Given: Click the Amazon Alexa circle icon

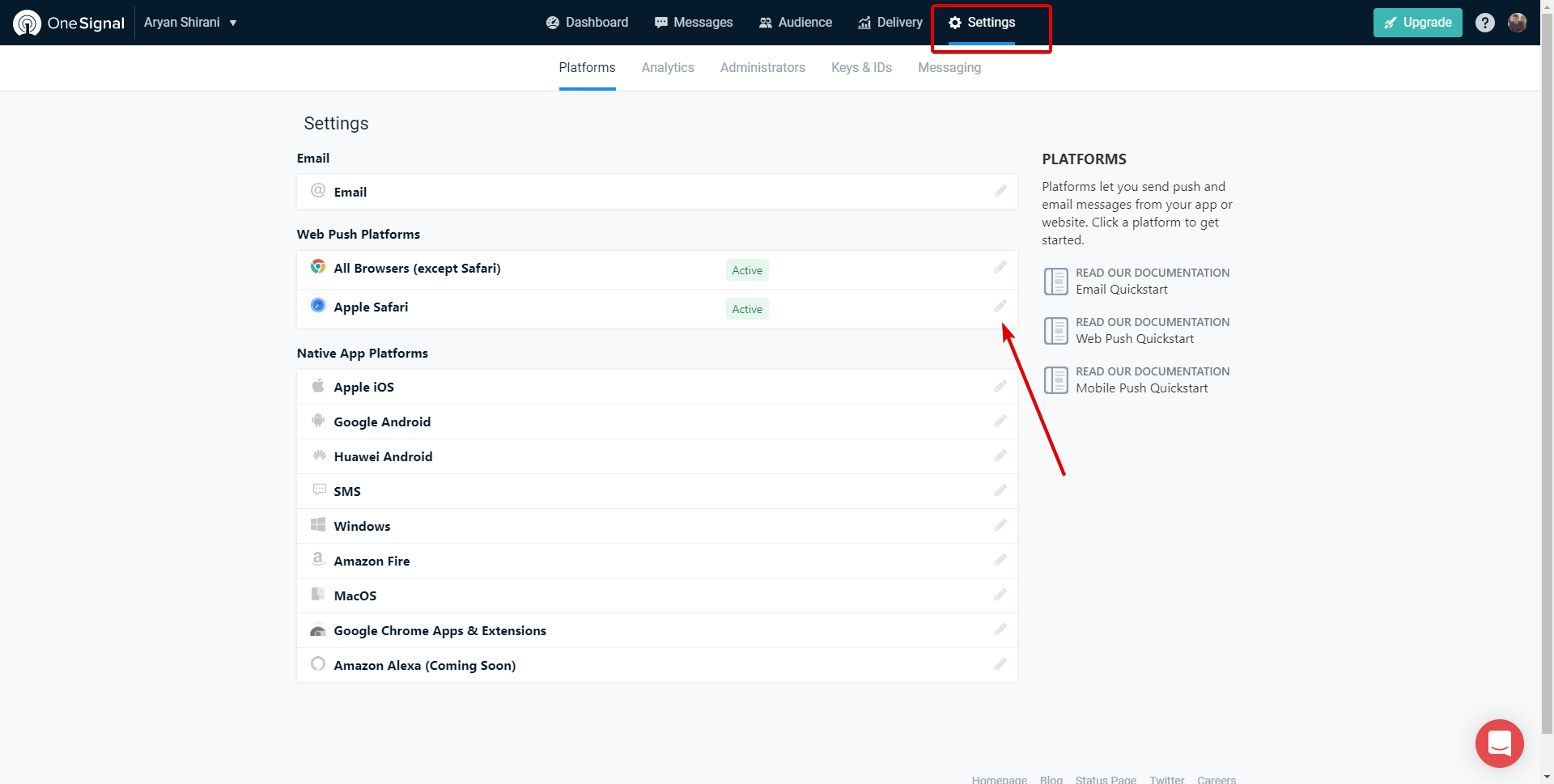Looking at the screenshot, I should [318, 664].
